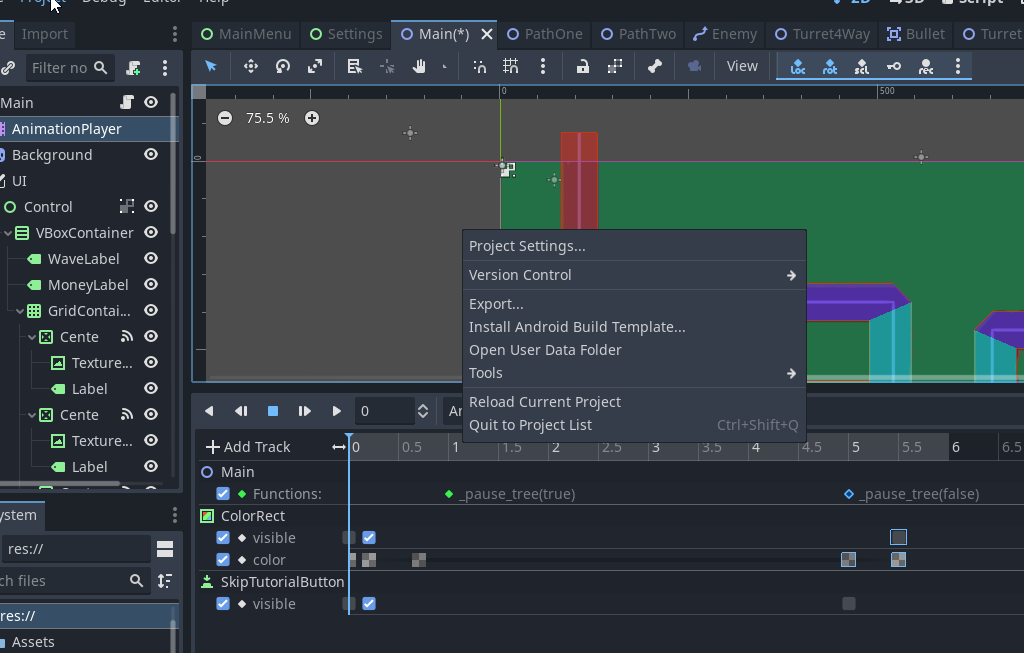Collapse second CenterContainer tree node

click(x=32, y=415)
